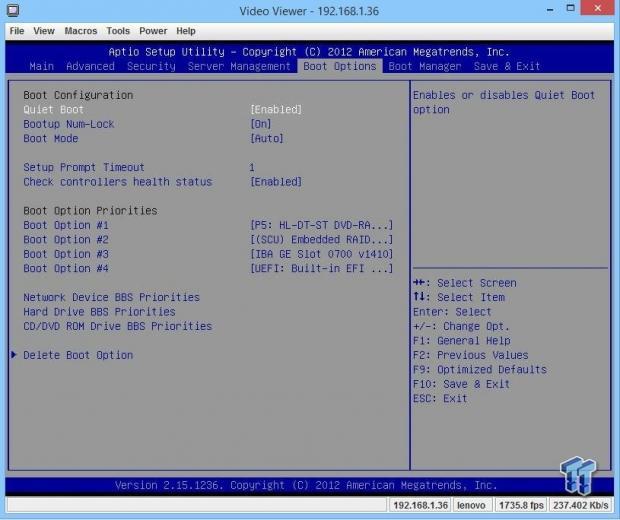620x520 pixels.
Task: Open the View menu
Action: click(44, 31)
